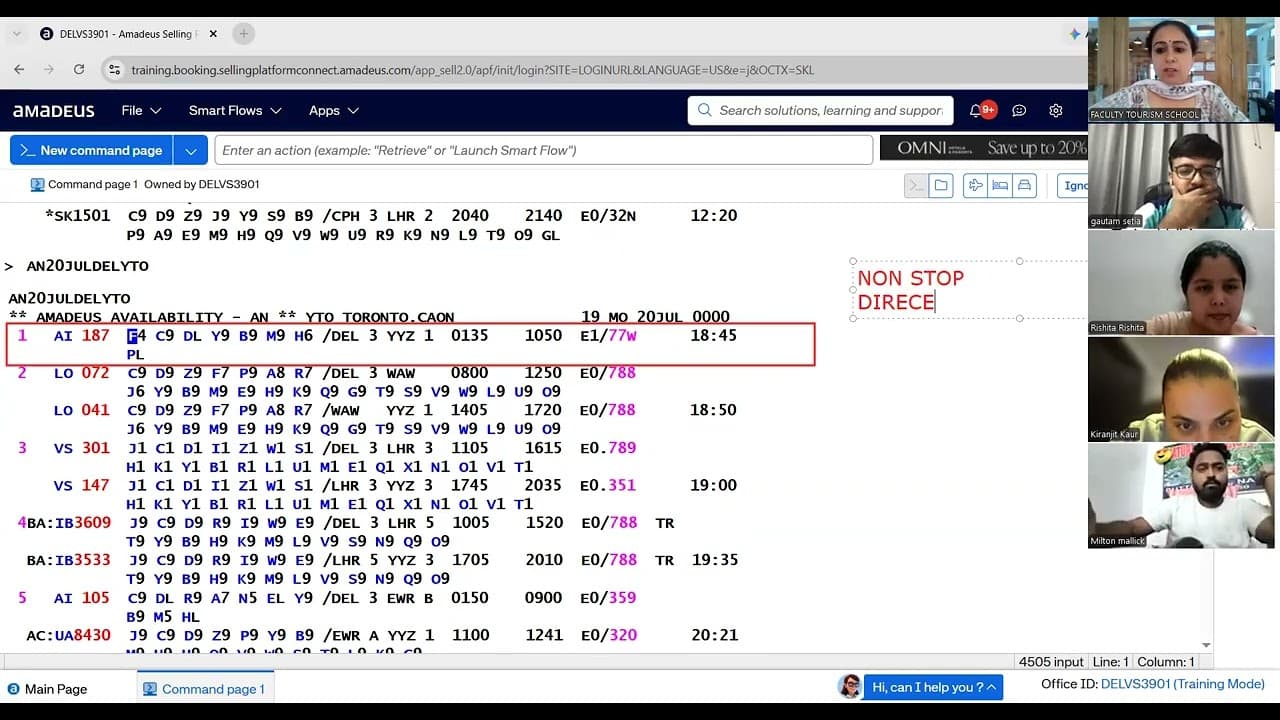Click the help assistant avatar icon

point(850,686)
